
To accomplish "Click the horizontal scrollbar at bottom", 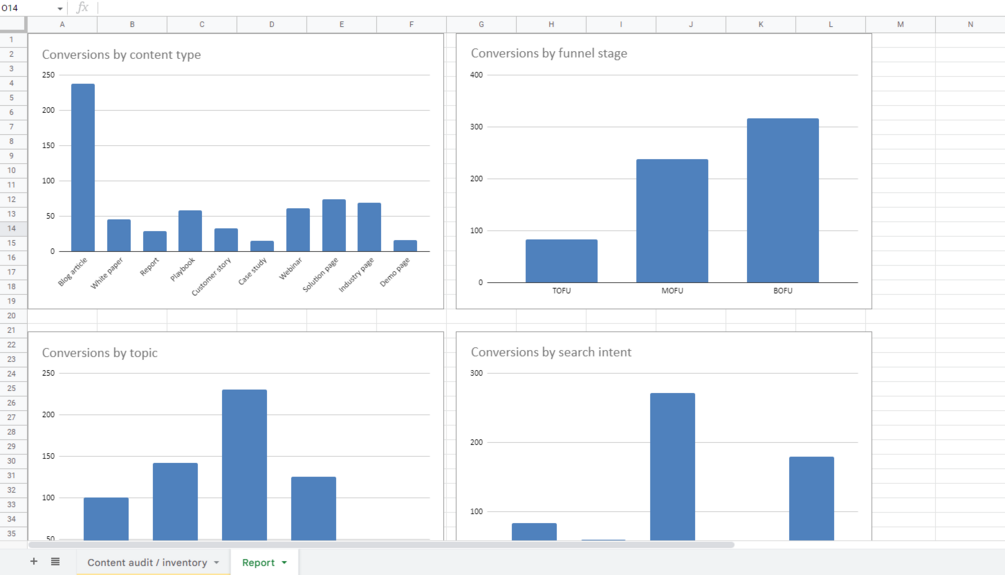I will (381, 545).
